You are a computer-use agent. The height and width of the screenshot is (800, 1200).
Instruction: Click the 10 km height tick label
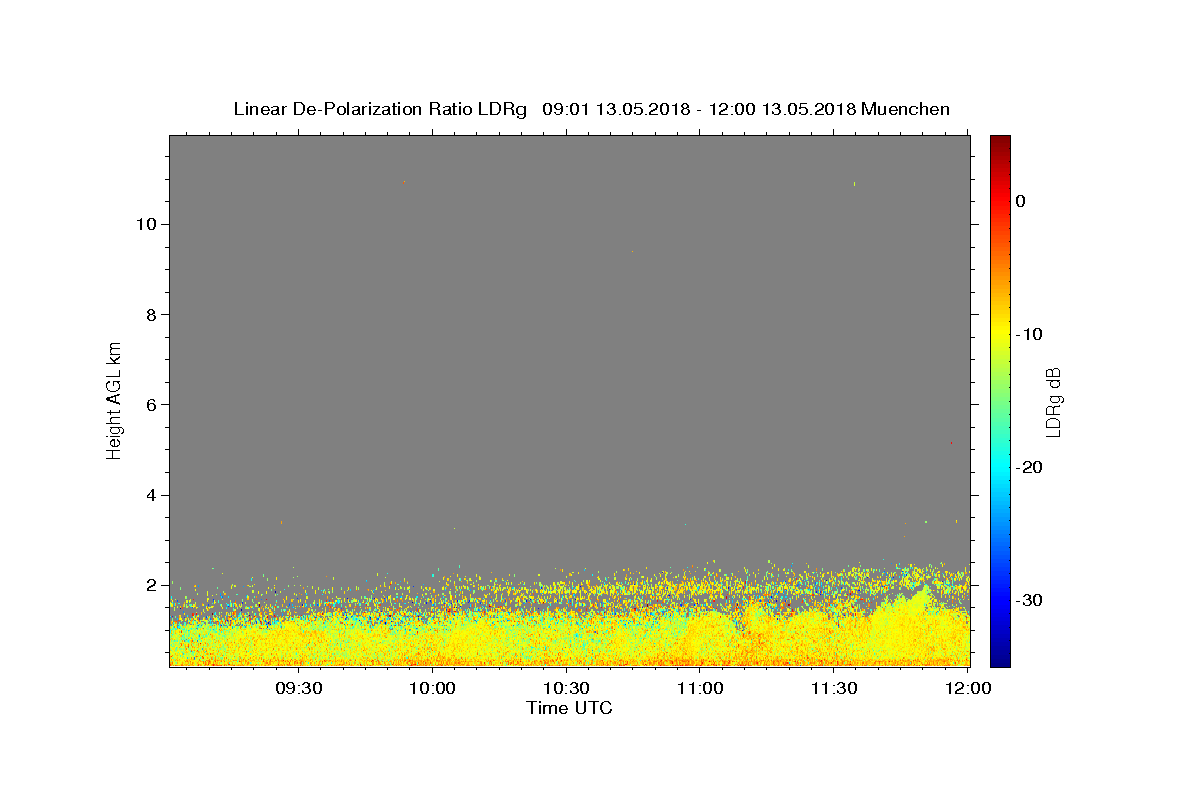click(145, 224)
